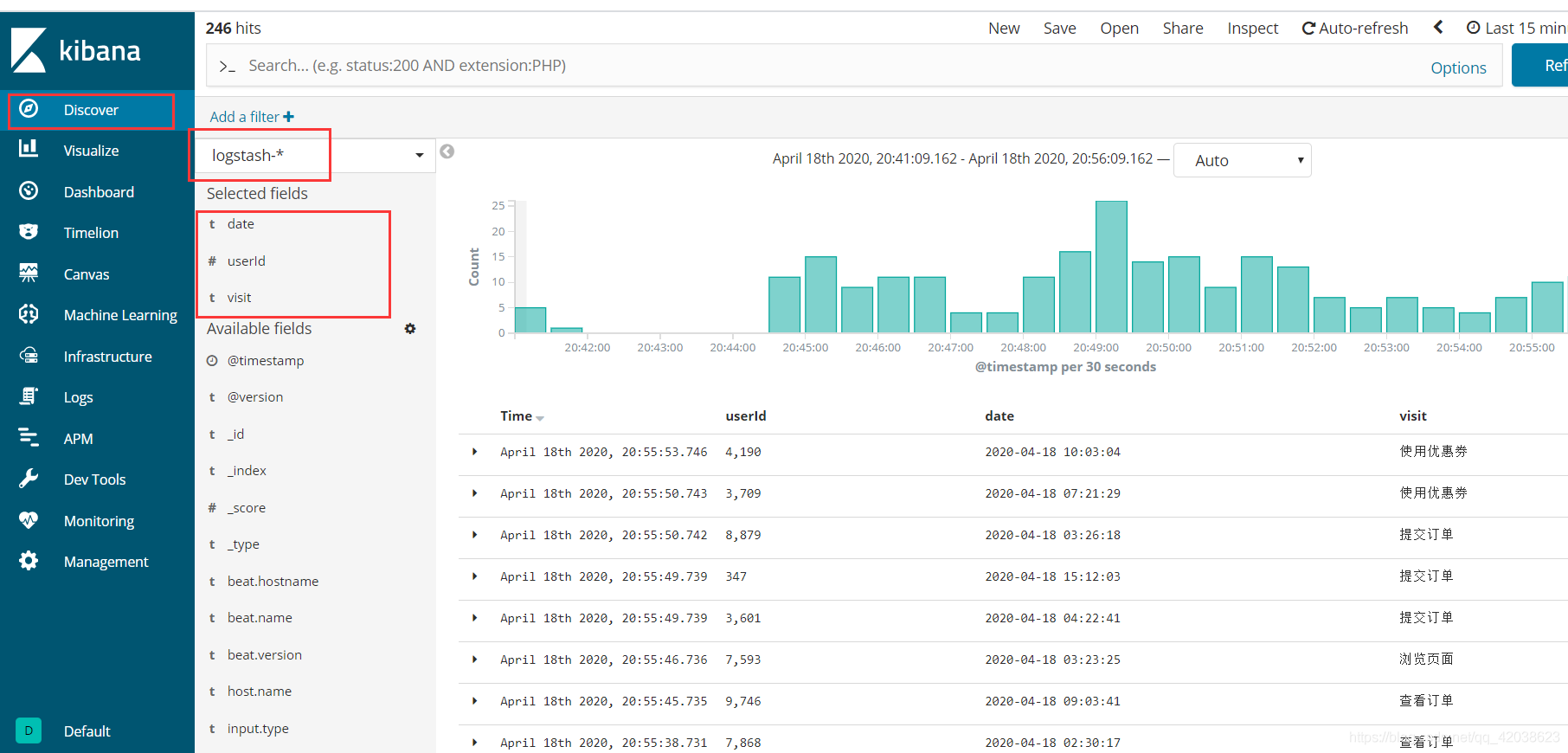Viewport: 1568px width, 753px height.
Task: Select the date field in Selected fields
Action: coord(241,224)
